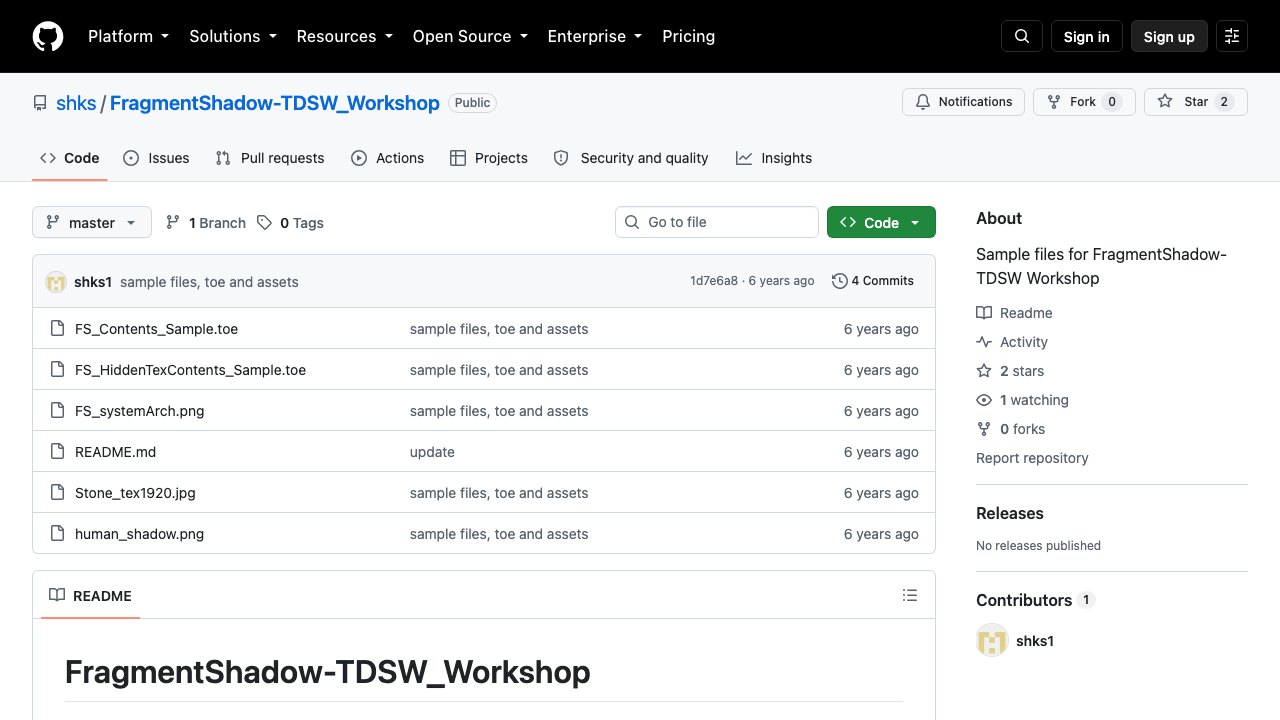Open the appearance settings icon button
The width and height of the screenshot is (1280, 720).
click(1232, 36)
